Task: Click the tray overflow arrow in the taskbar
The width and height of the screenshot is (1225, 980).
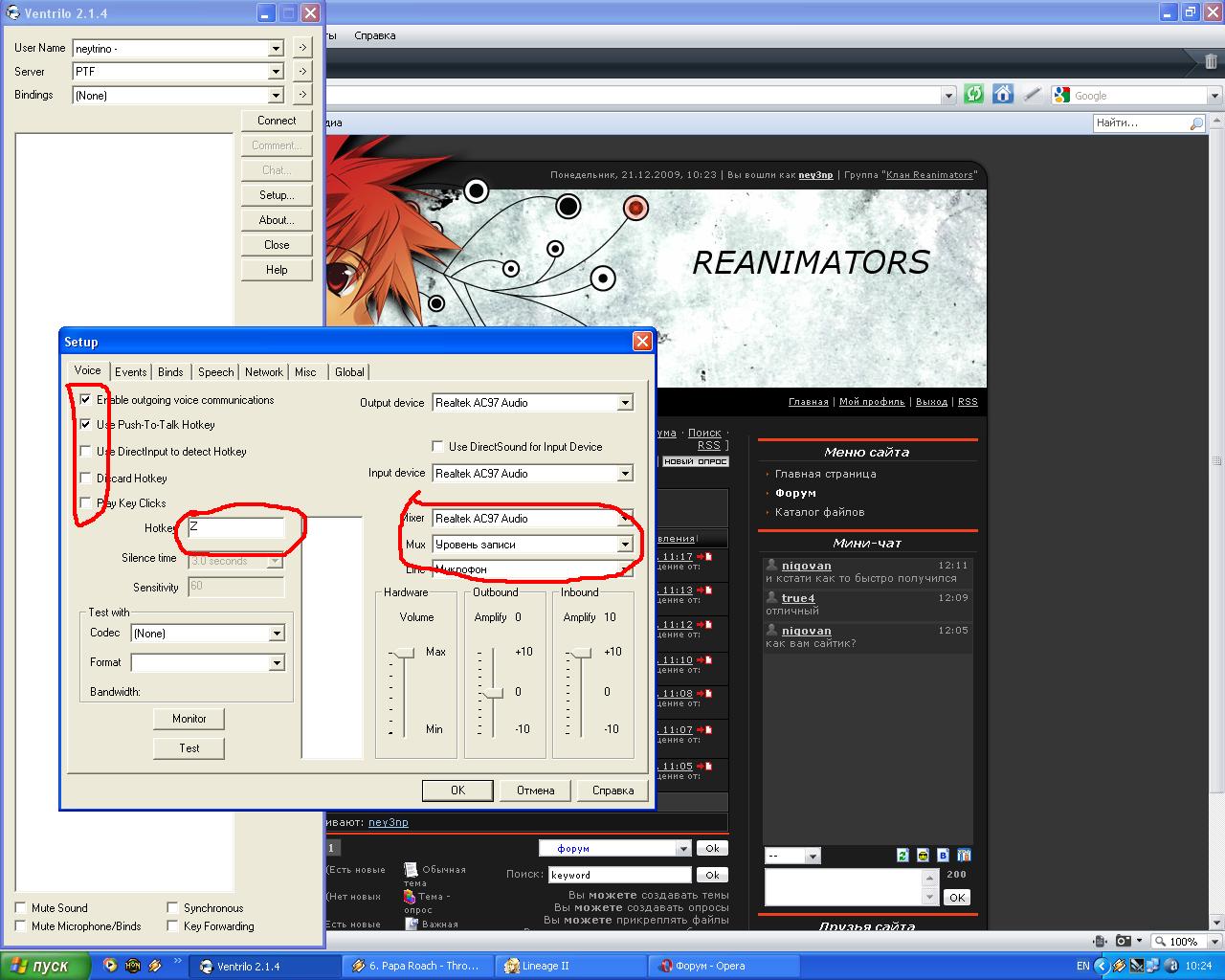Action: 1102,966
